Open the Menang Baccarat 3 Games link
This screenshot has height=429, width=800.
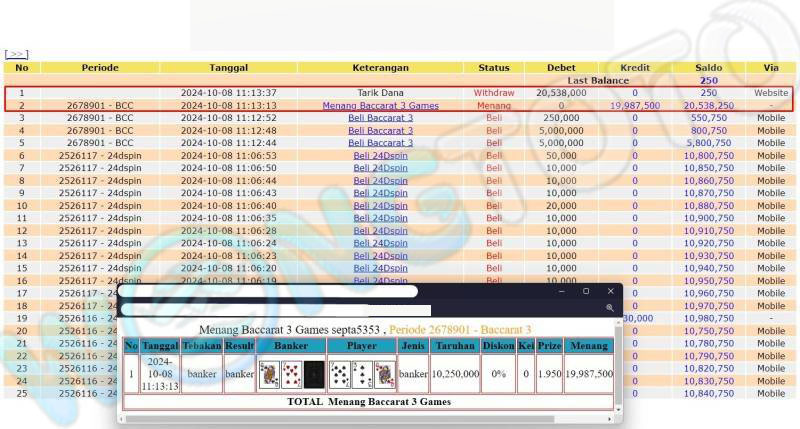tap(380, 105)
